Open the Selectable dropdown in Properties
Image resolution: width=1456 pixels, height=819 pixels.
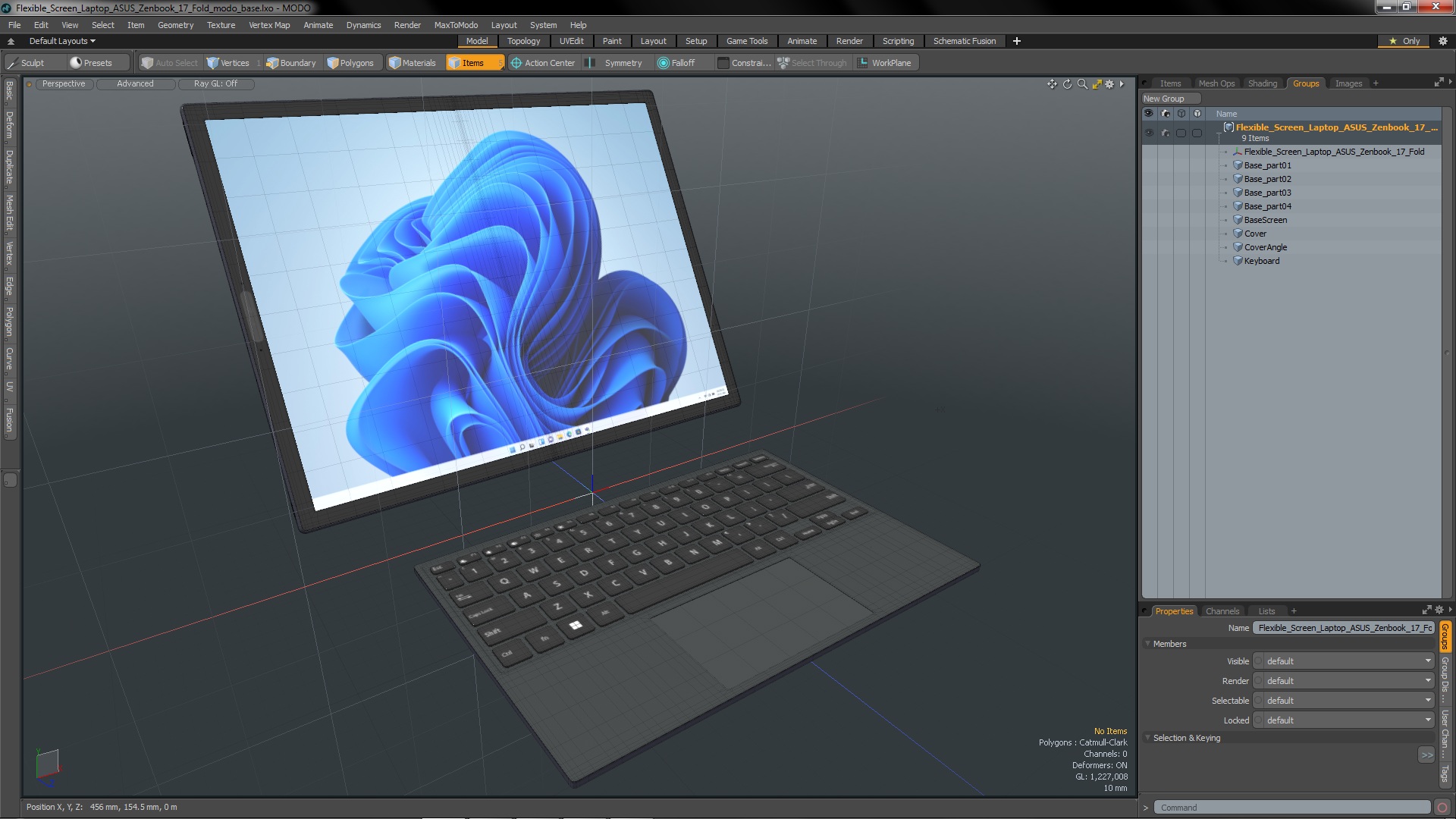[1343, 701]
